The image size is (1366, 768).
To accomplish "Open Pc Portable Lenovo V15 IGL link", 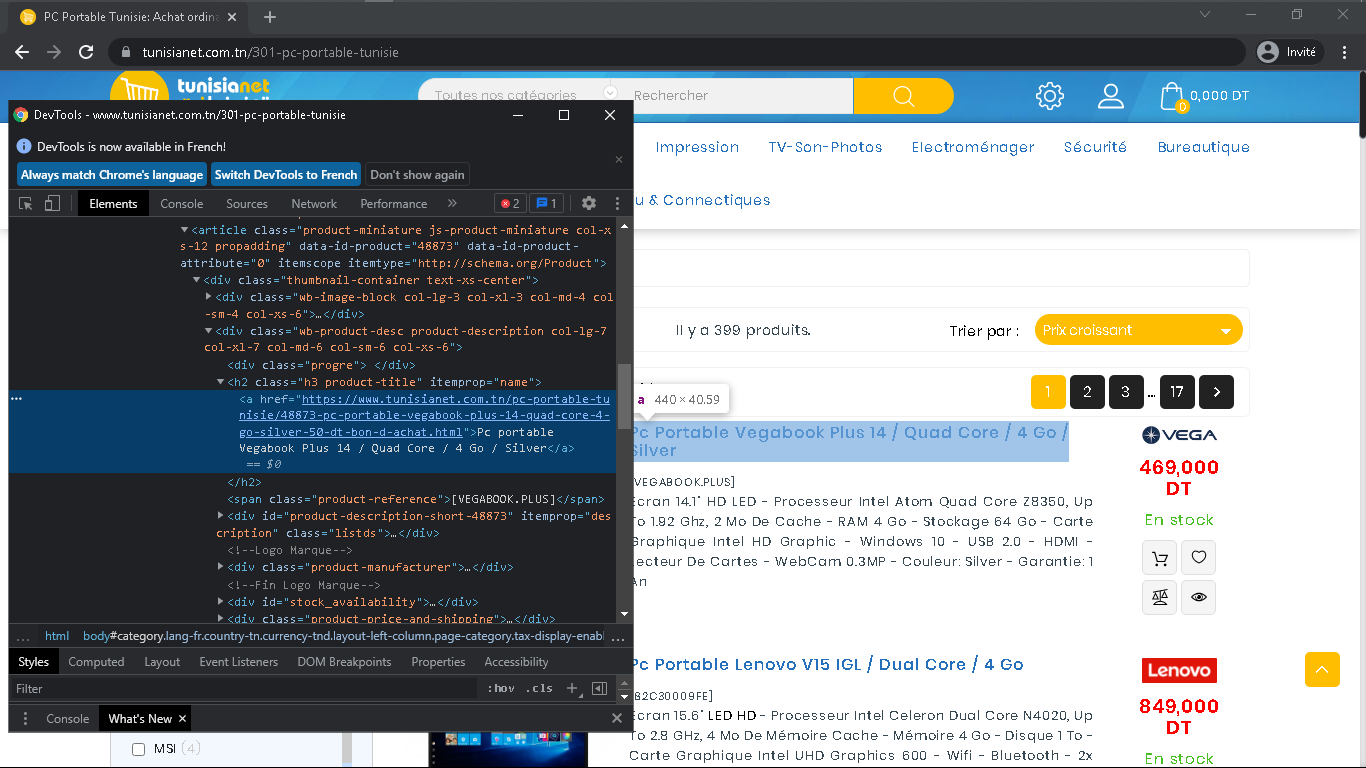I will pos(826,664).
